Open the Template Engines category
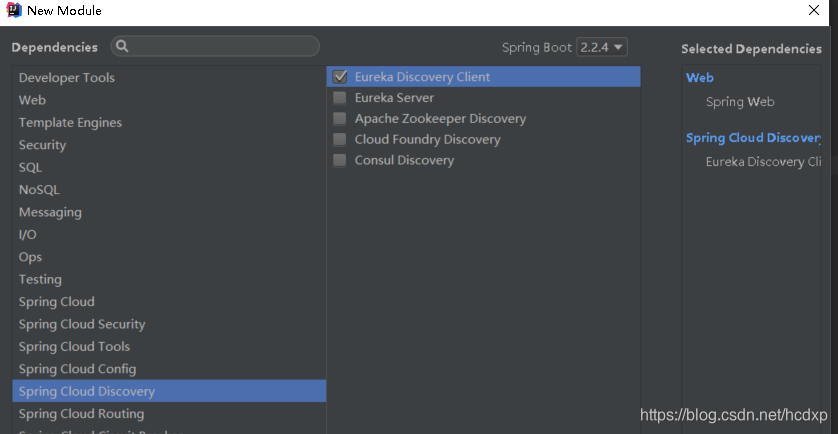The image size is (838, 434). click(x=169, y=122)
